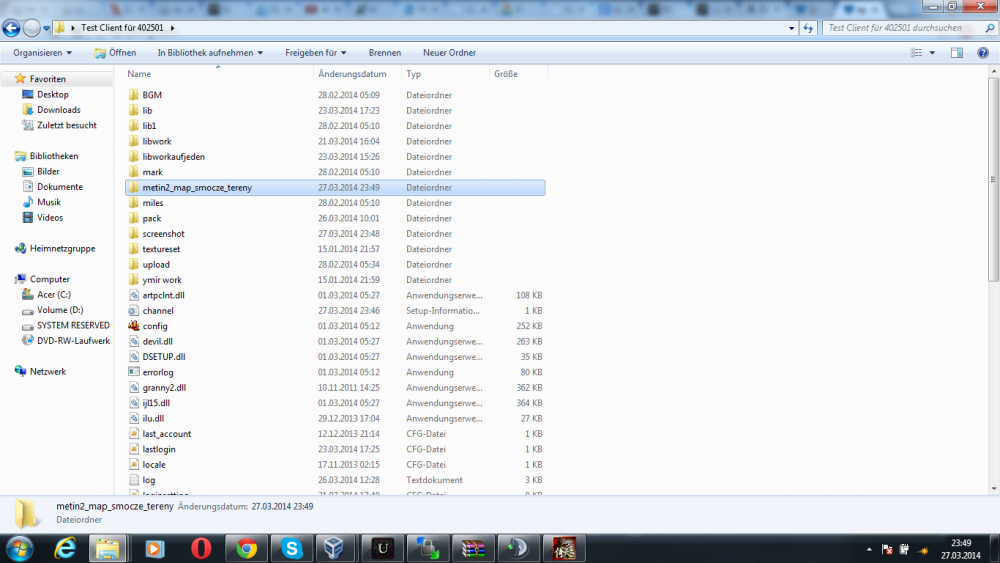Click the vertical scrollbar of the file list
Viewport: 1000px width, 563px height.
point(992,180)
